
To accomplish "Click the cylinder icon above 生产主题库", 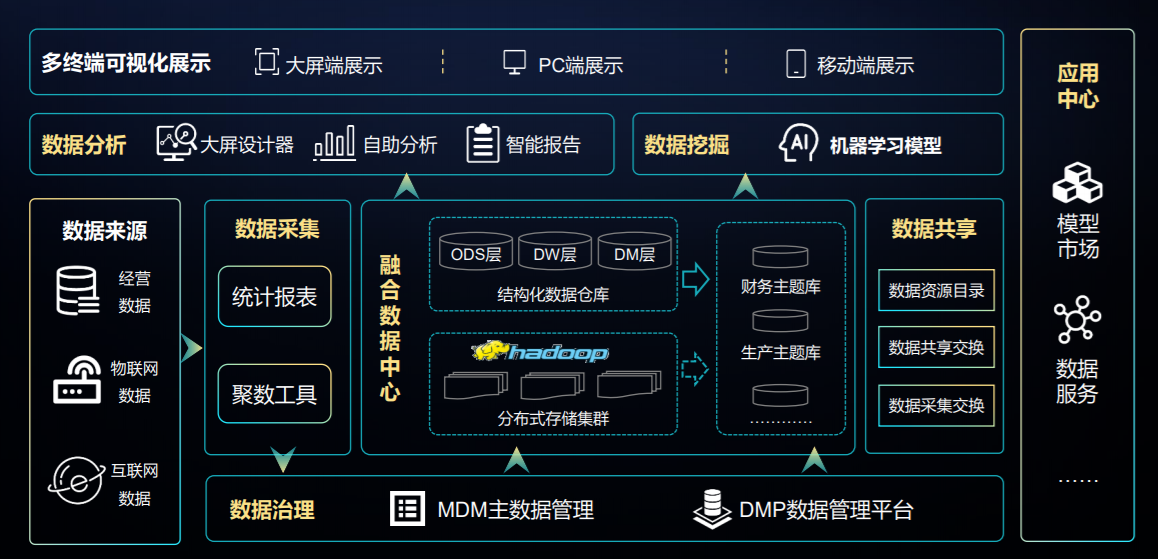I will (x=780, y=321).
